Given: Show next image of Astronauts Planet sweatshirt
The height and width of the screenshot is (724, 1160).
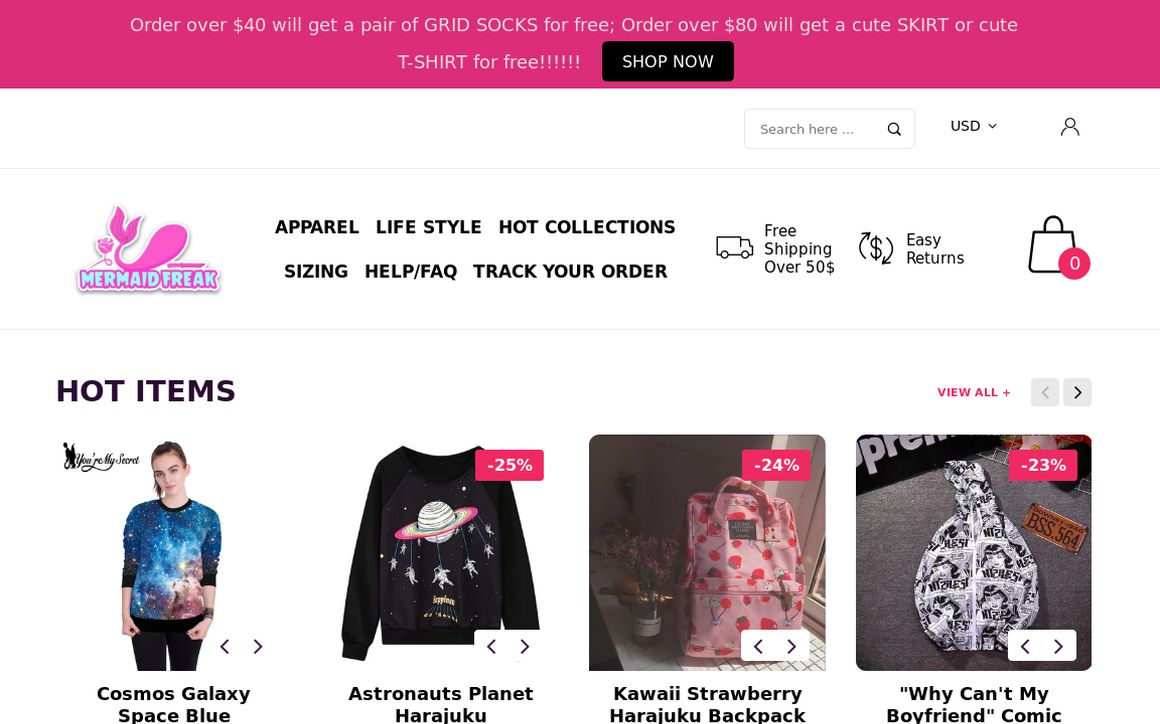Looking at the screenshot, I should click(524, 646).
